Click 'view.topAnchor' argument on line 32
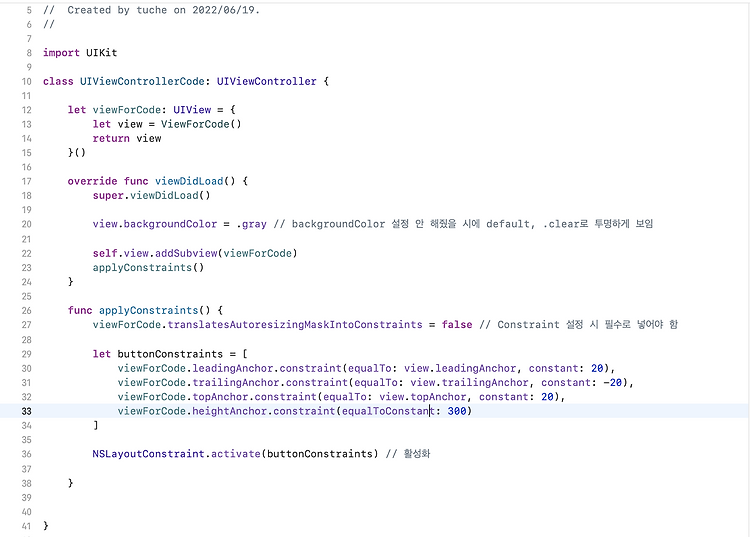The height and width of the screenshot is (537, 750). pyautogui.click(x=423, y=397)
